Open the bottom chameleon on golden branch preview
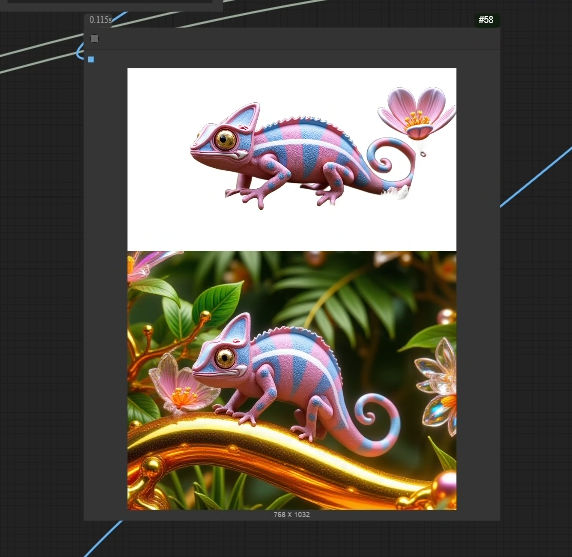 click(x=291, y=380)
